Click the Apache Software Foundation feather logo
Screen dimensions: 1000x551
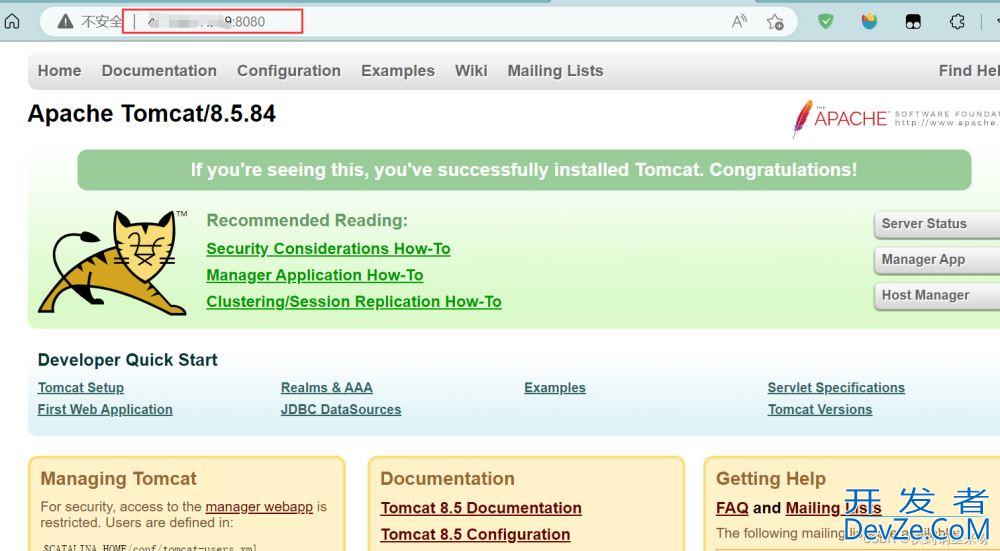(895, 118)
